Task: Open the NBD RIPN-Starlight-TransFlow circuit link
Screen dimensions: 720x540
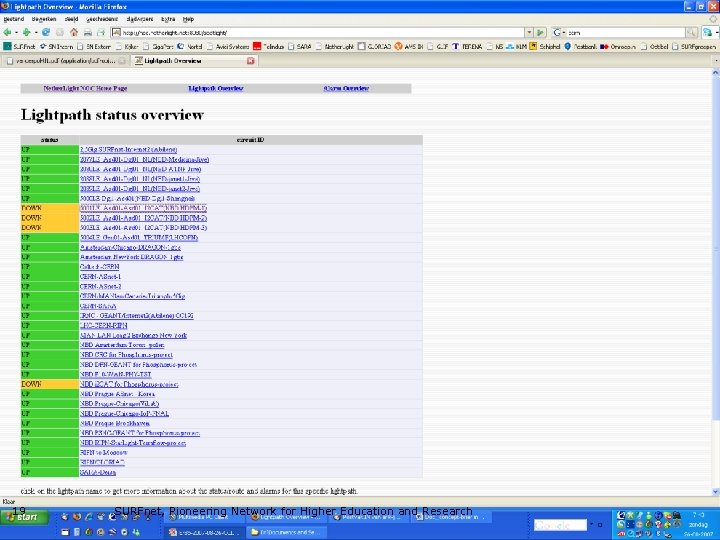Action: (133, 443)
